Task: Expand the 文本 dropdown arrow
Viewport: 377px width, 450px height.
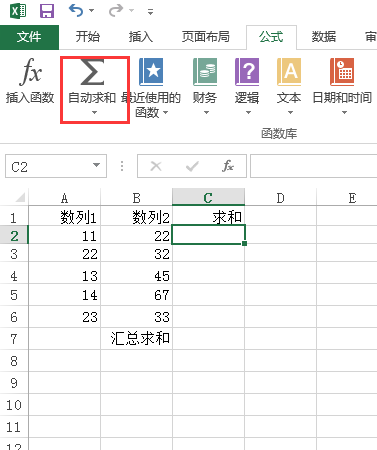Action: coord(290,112)
